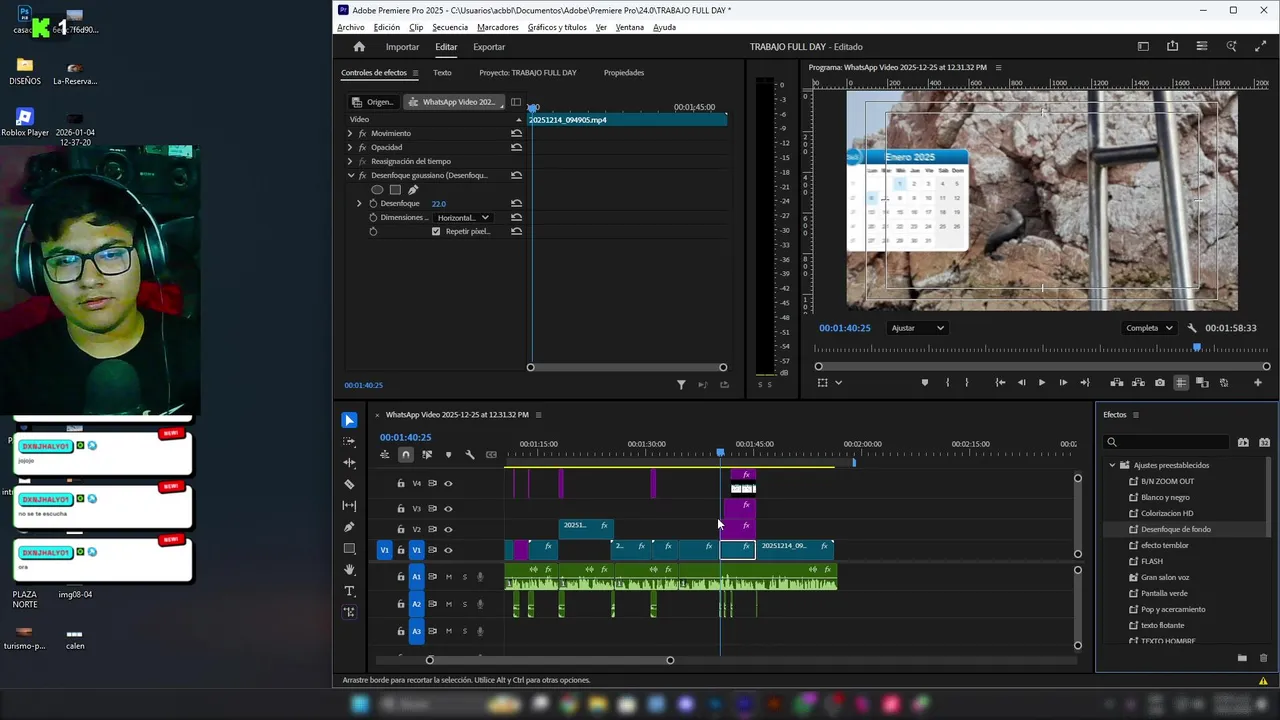Expand the Opacidad effect properties
Screen dimensions: 1280x720
[350, 147]
